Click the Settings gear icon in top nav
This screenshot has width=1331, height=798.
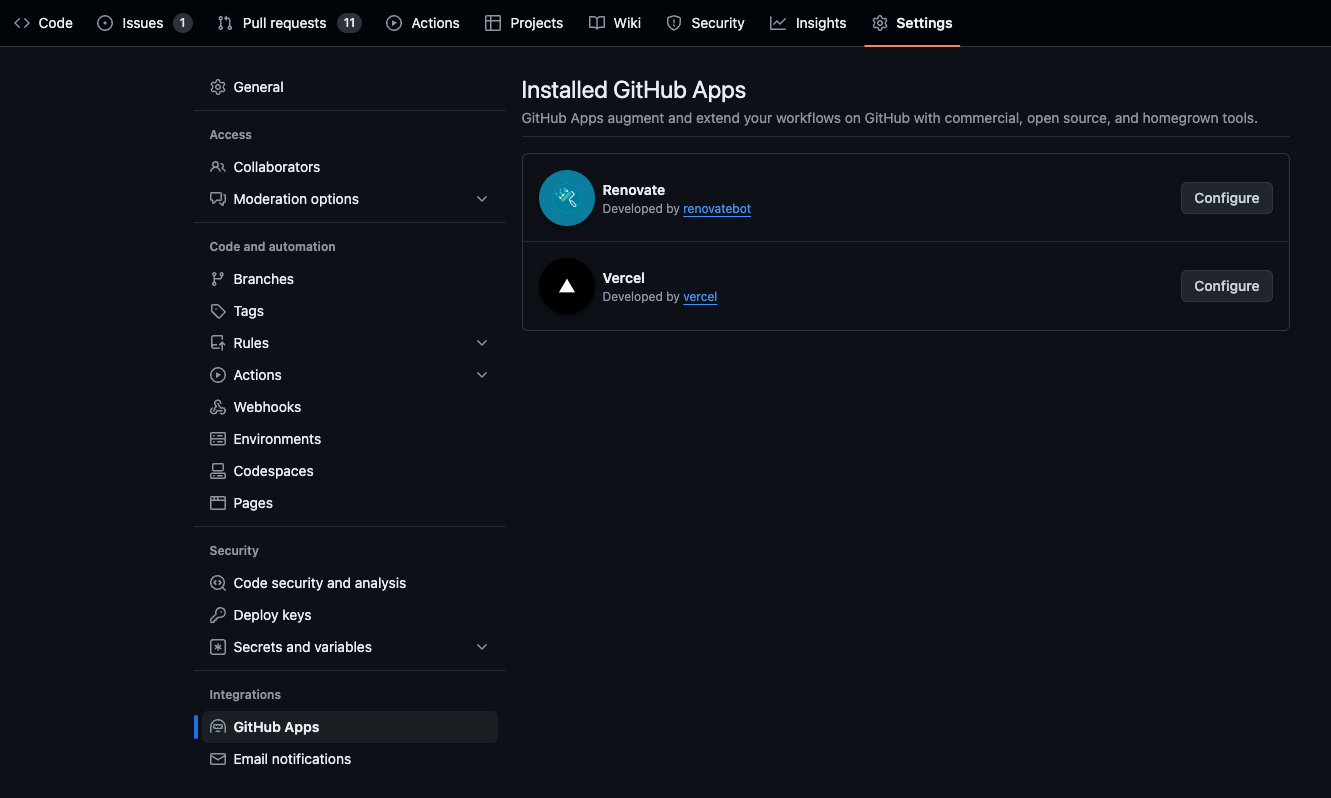coord(880,23)
